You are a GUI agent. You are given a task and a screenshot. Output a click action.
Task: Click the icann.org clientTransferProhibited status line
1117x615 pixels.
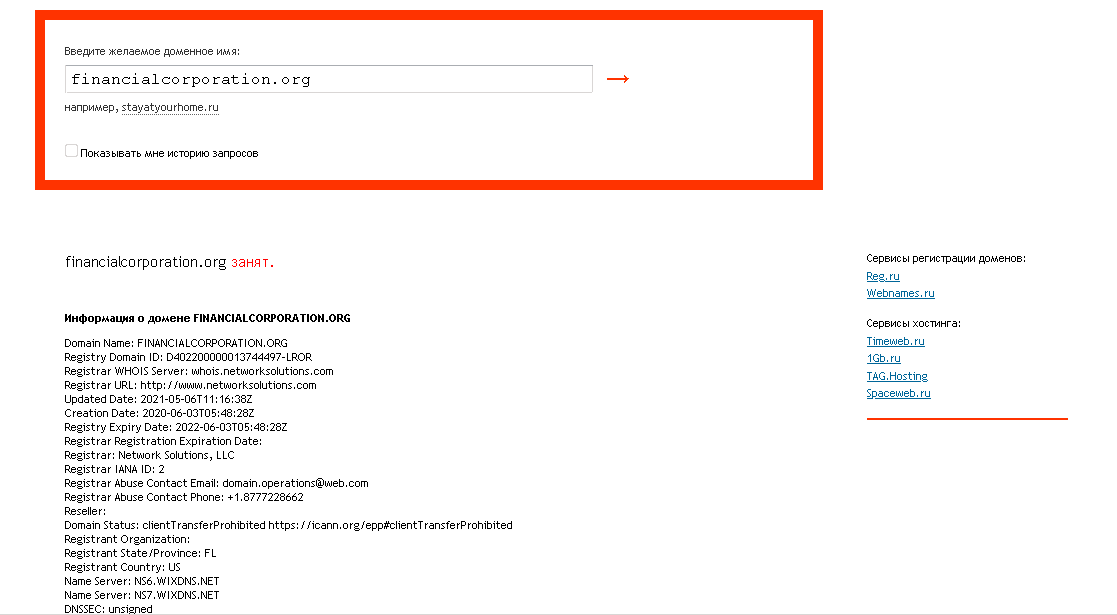(x=288, y=525)
